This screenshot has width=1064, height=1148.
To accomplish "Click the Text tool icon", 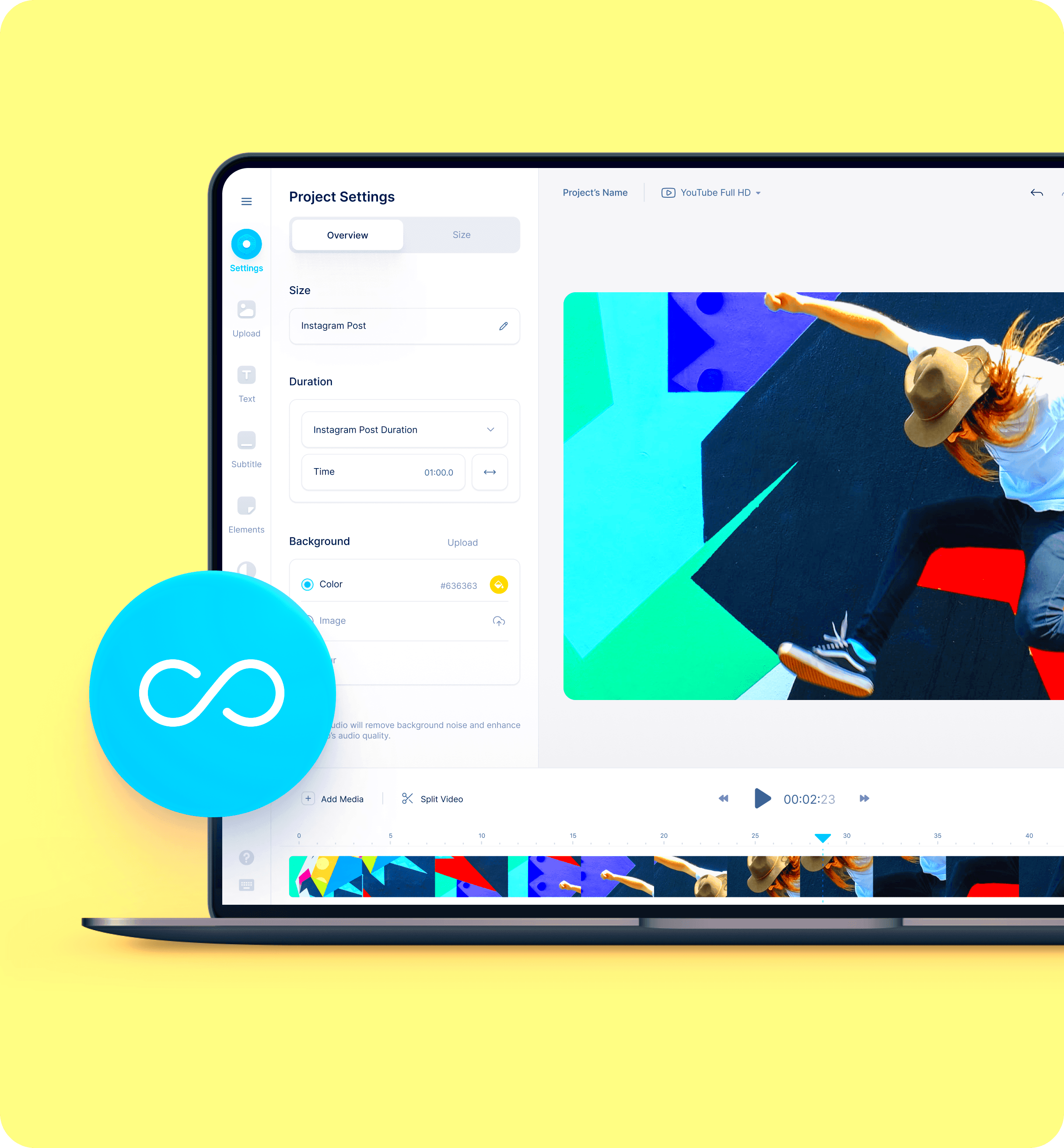I will click(247, 376).
